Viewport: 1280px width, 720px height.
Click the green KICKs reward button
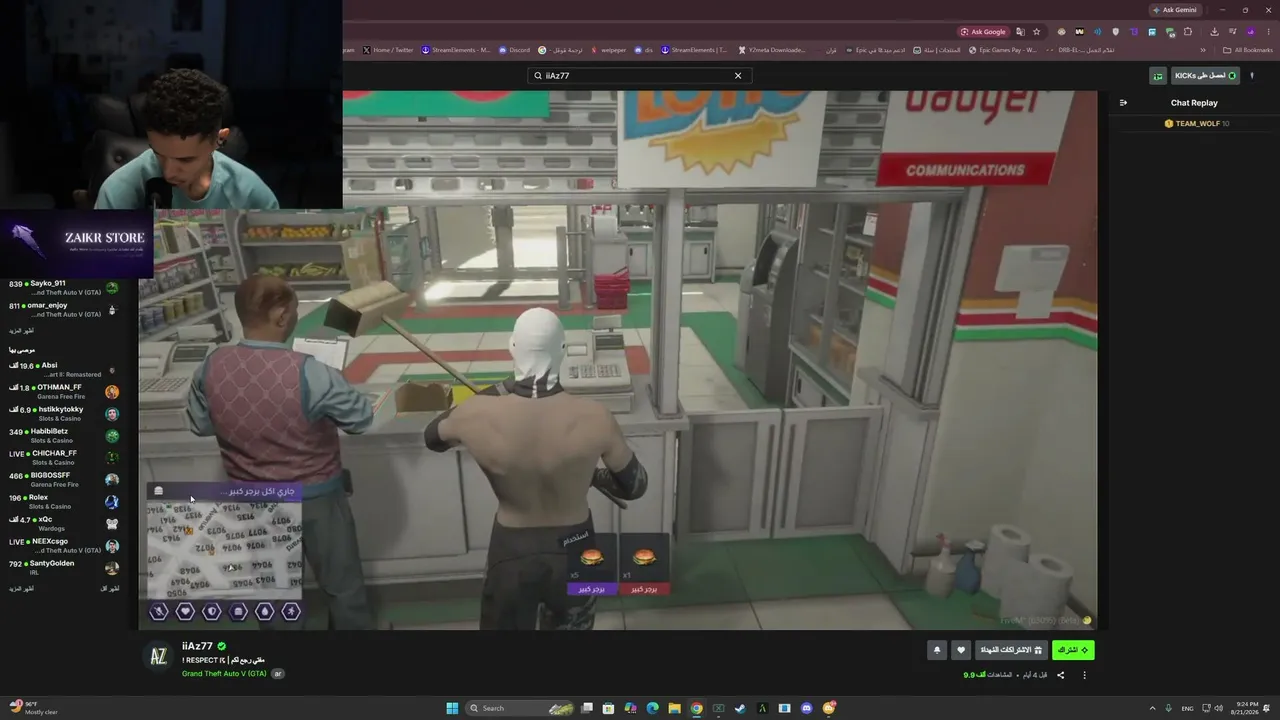point(1205,76)
